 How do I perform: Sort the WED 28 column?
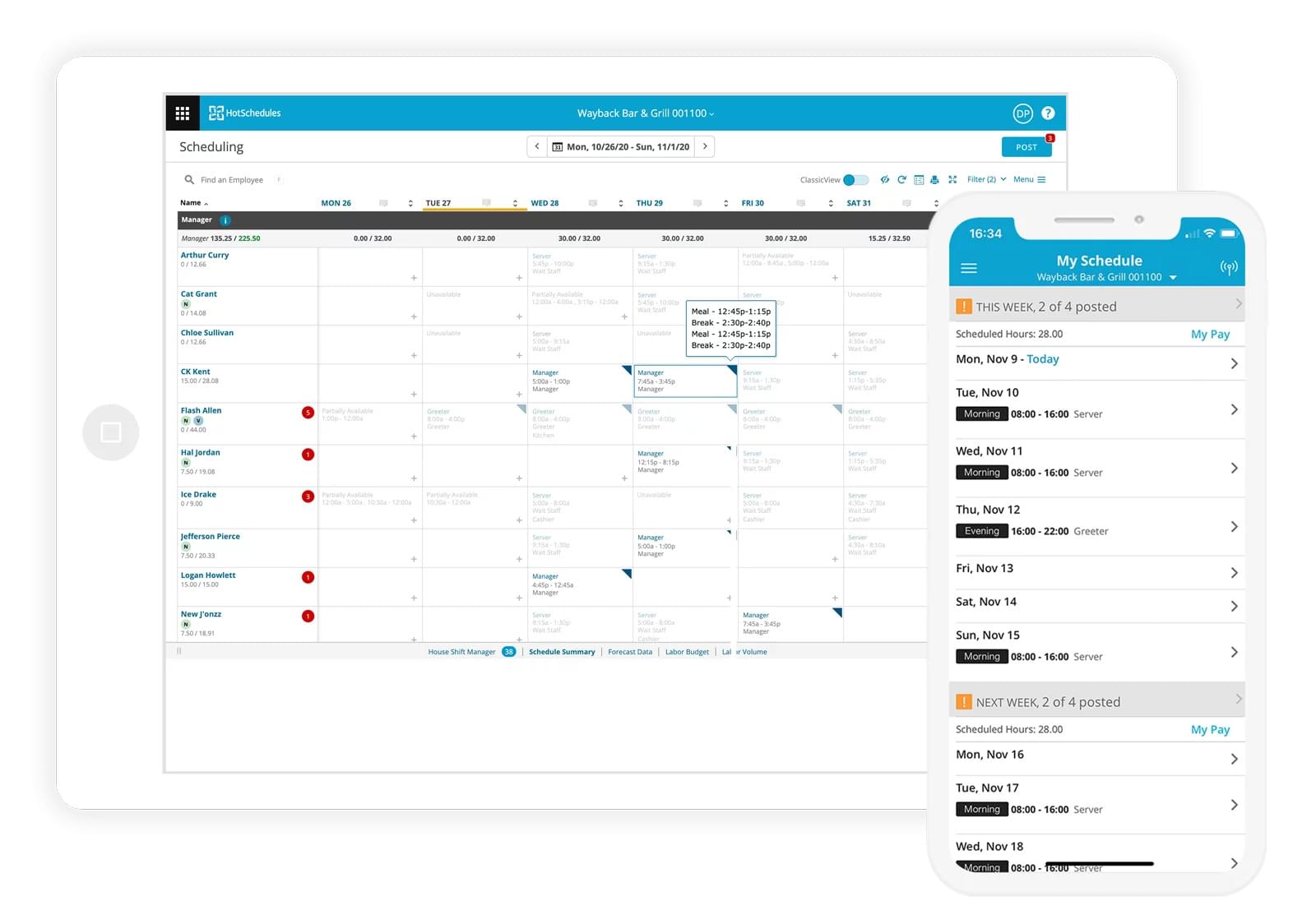click(620, 203)
